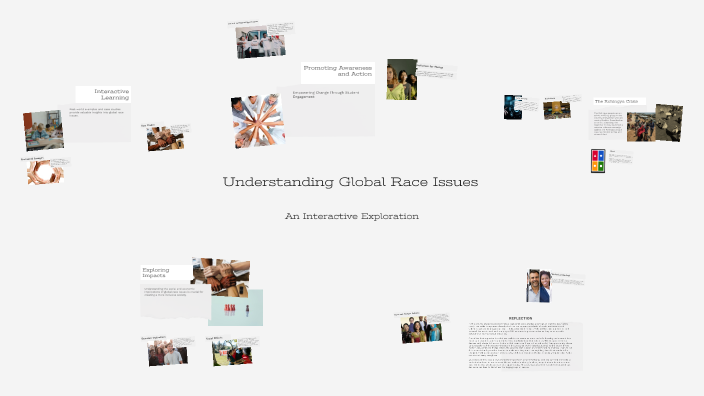Click the Reflection body text block
The image size is (704, 396).
pyautogui.click(x=520, y=345)
